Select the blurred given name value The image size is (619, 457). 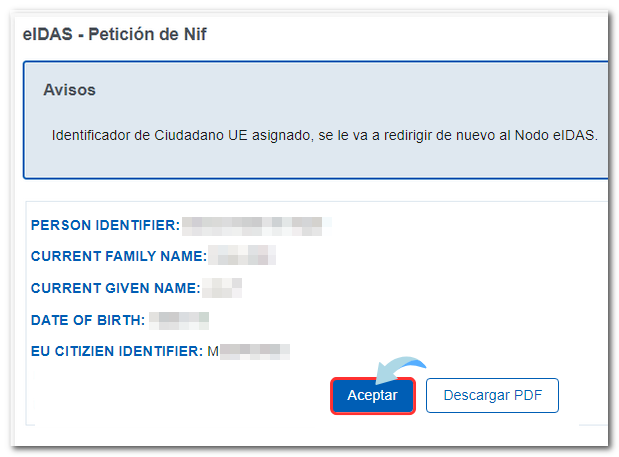[x=222, y=289]
